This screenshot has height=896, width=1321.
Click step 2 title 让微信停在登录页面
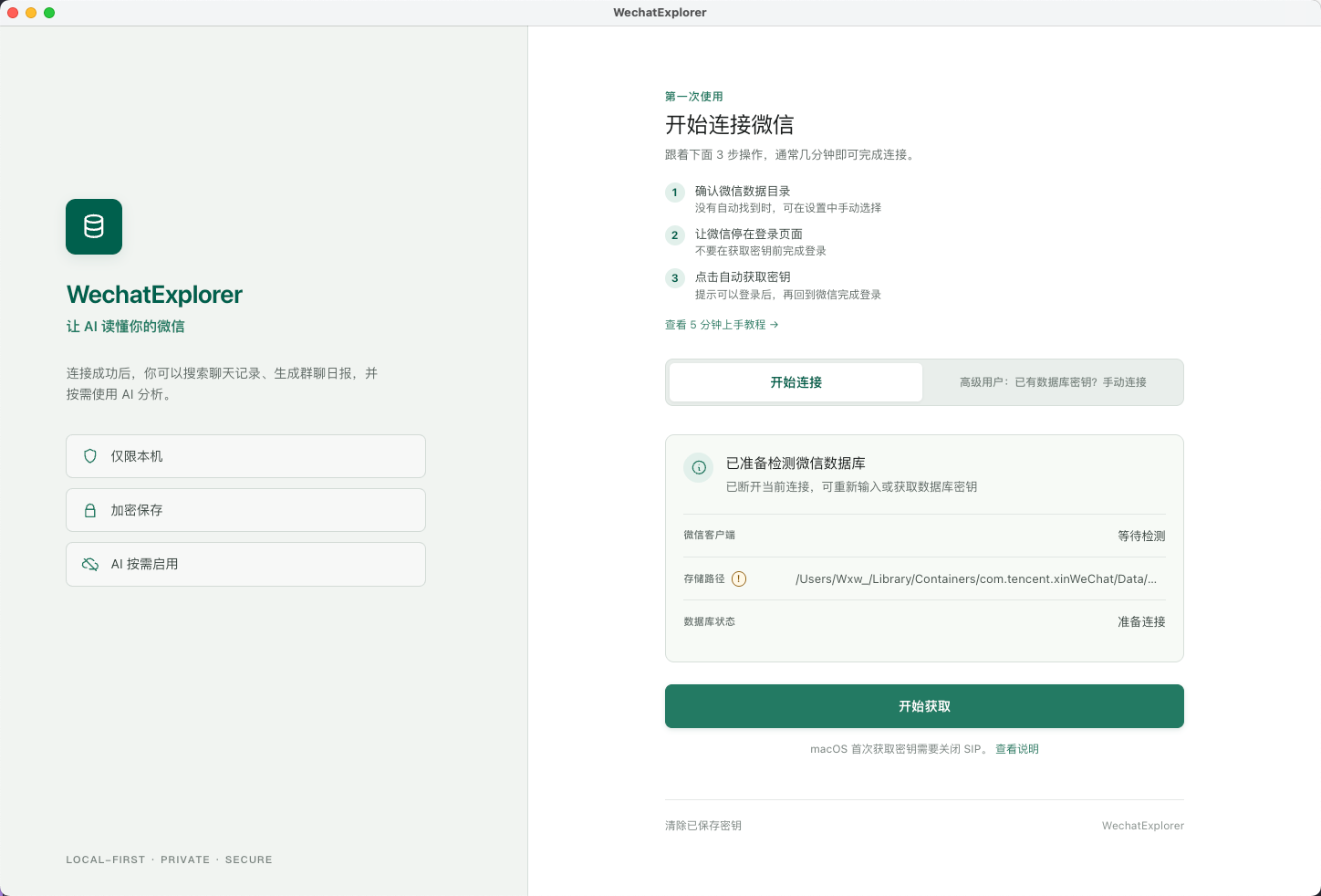[x=749, y=234]
